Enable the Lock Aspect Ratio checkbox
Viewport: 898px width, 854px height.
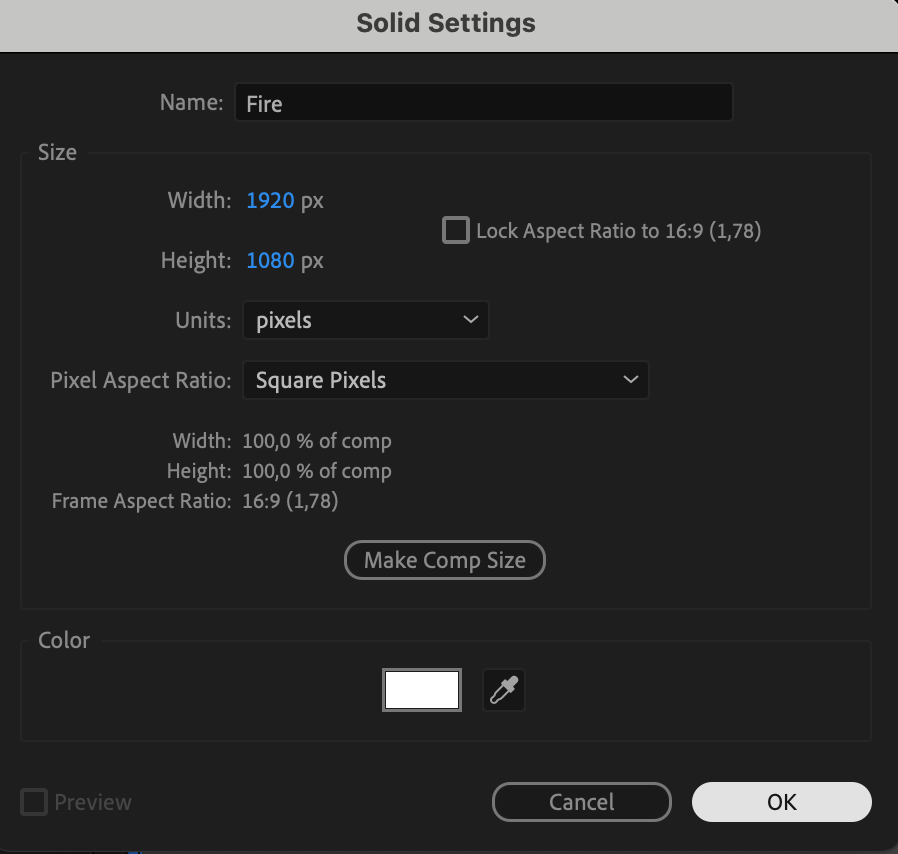[456, 231]
